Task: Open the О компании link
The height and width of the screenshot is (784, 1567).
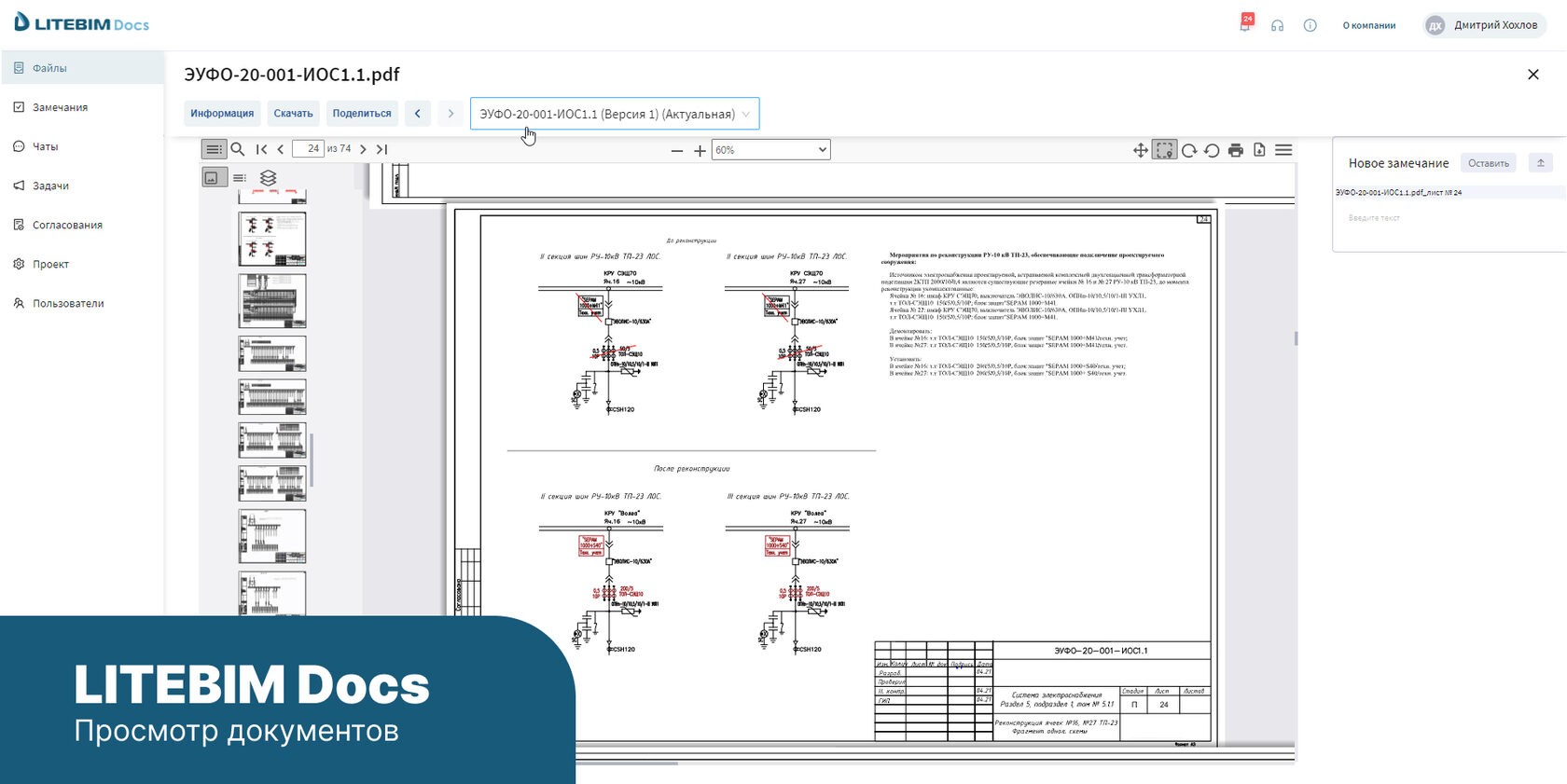Action: click(1369, 25)
